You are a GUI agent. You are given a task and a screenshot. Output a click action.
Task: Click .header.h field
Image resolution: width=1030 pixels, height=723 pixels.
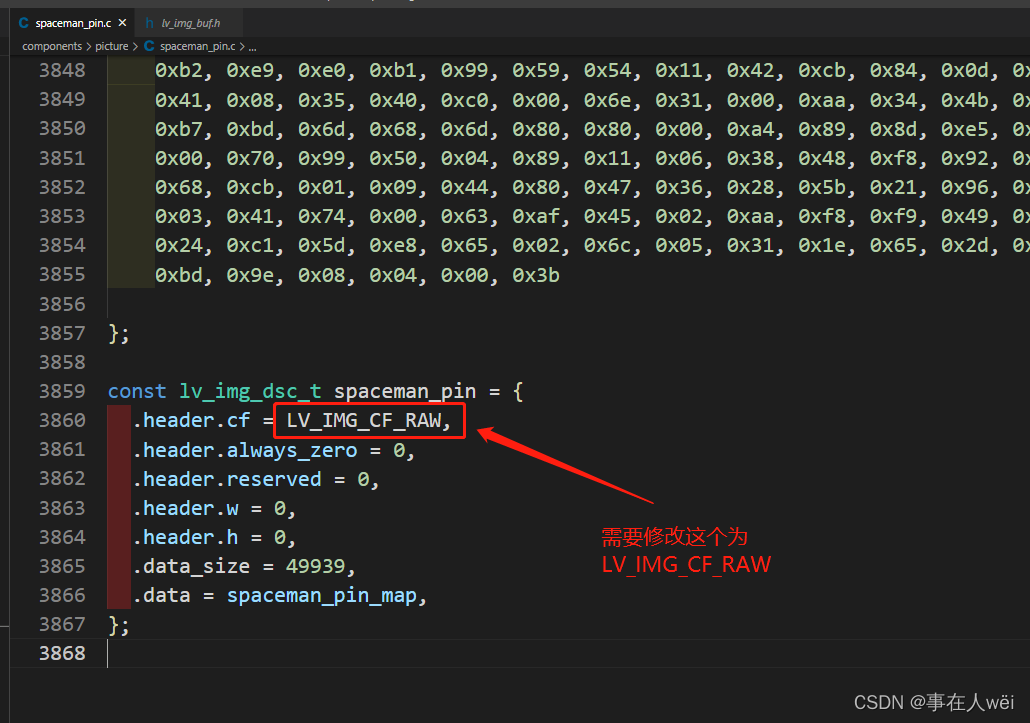(x=185, y=537)
